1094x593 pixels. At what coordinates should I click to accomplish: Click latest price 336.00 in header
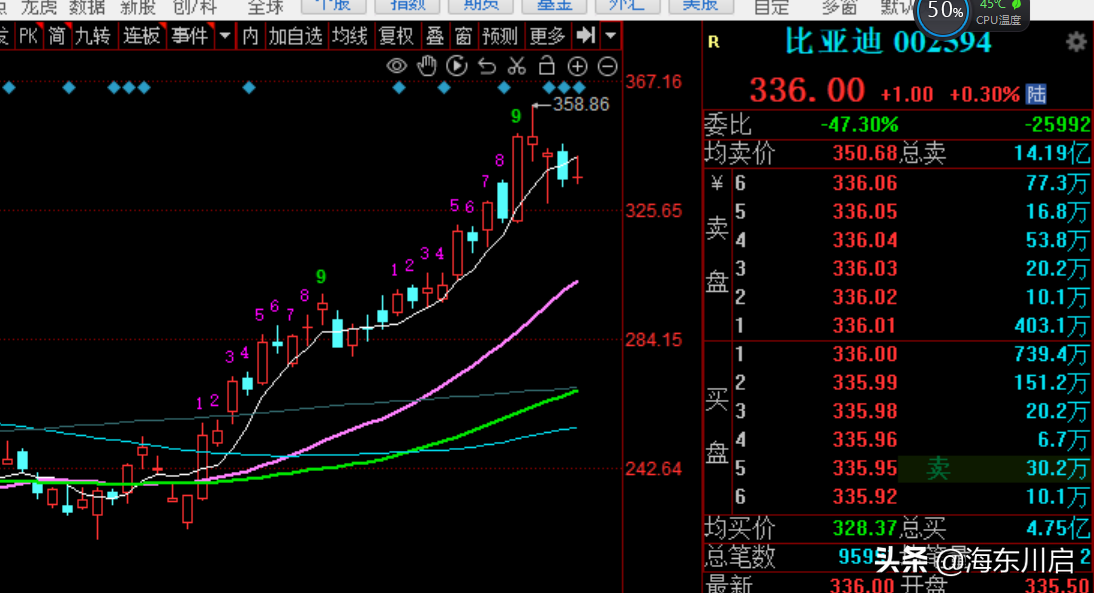pyautogui.click(x=807, y=91)
